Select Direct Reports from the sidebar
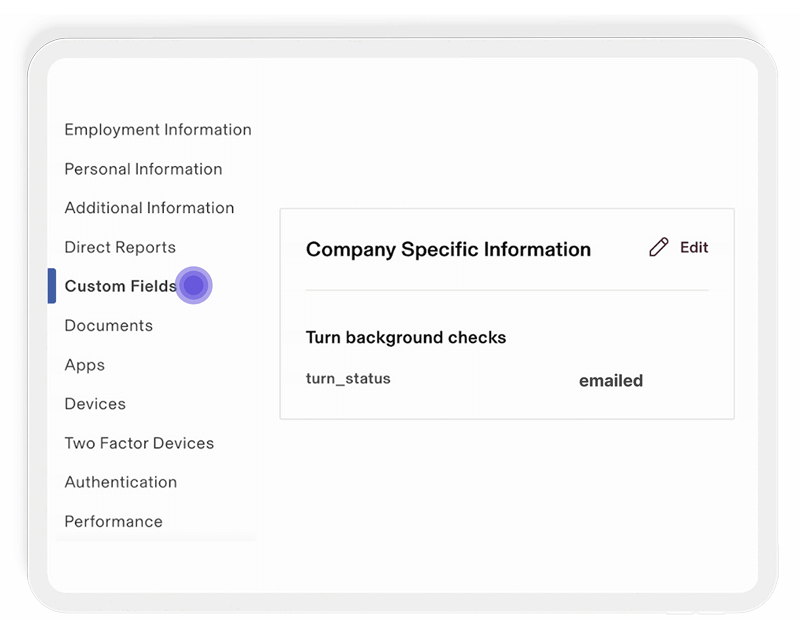This screenshot has width=800, height=620. click(x=119, y=247)
